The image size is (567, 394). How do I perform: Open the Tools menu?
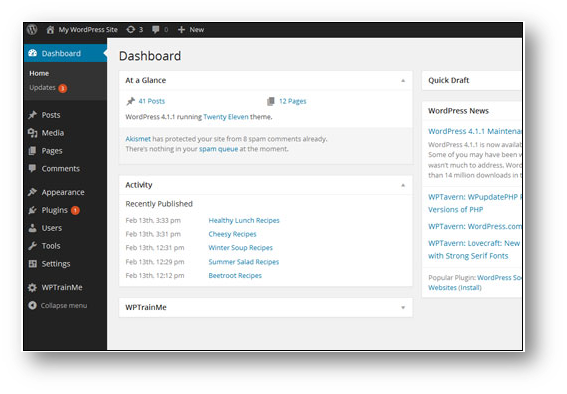click(51, 246)
